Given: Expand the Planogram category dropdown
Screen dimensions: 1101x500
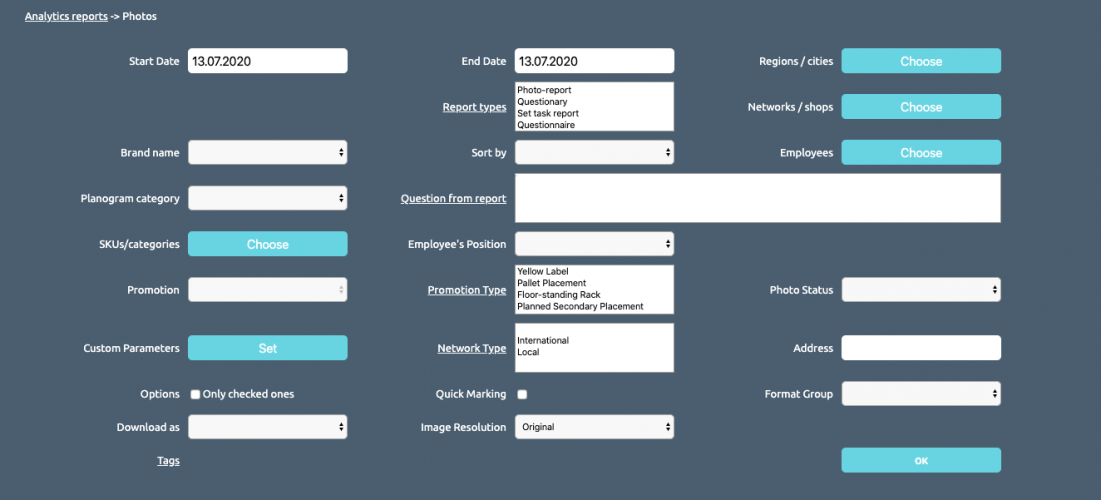Looking at the screenshot, I should coord(268,198).
